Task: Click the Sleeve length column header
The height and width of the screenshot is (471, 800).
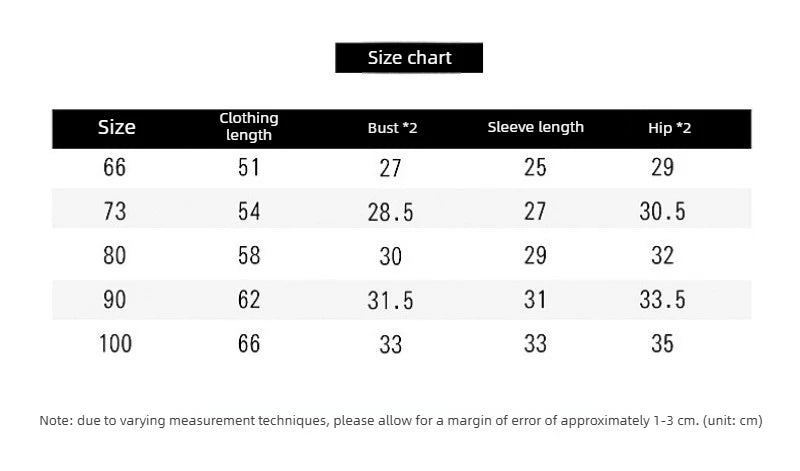Action: (535, 127)
